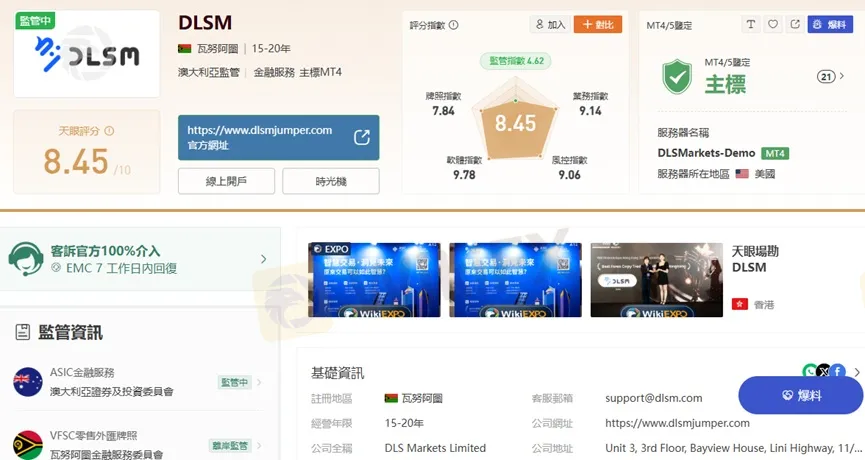Click the info icon beside 天眼評分
Screen dimensions: 865x460
109,131
